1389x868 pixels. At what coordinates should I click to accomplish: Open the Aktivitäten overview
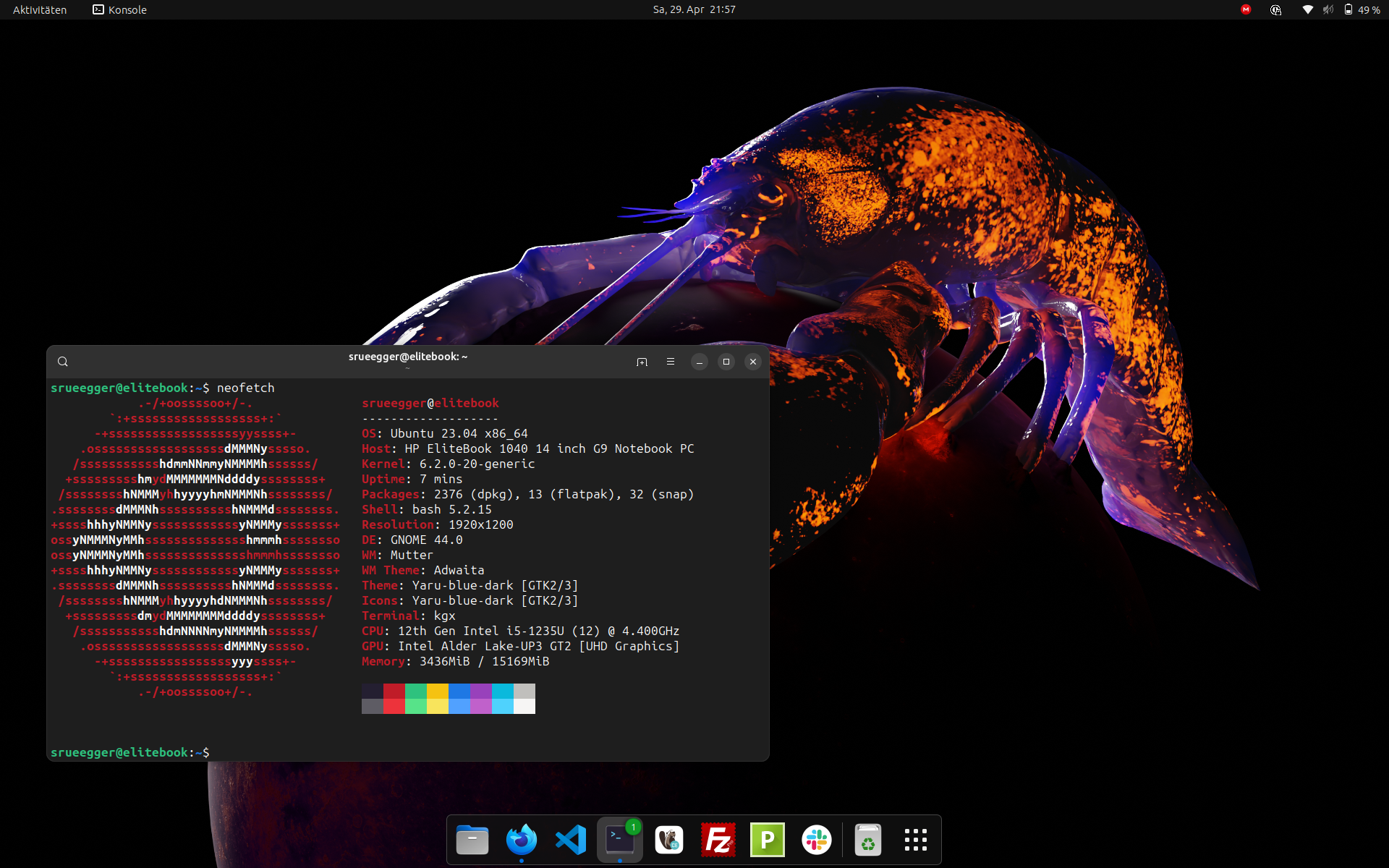tap(40, 9)
